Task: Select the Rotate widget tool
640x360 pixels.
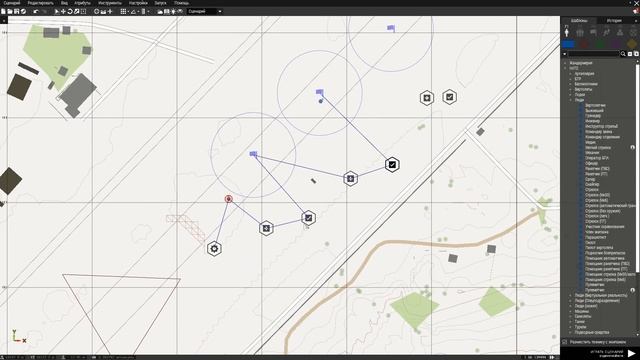Action: click(70, 11)
